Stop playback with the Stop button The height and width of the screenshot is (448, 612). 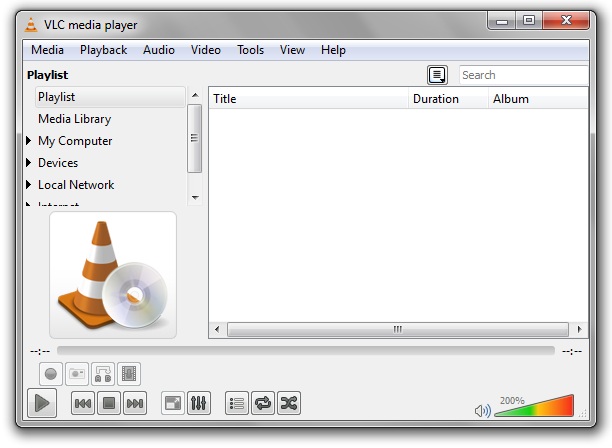109,403
